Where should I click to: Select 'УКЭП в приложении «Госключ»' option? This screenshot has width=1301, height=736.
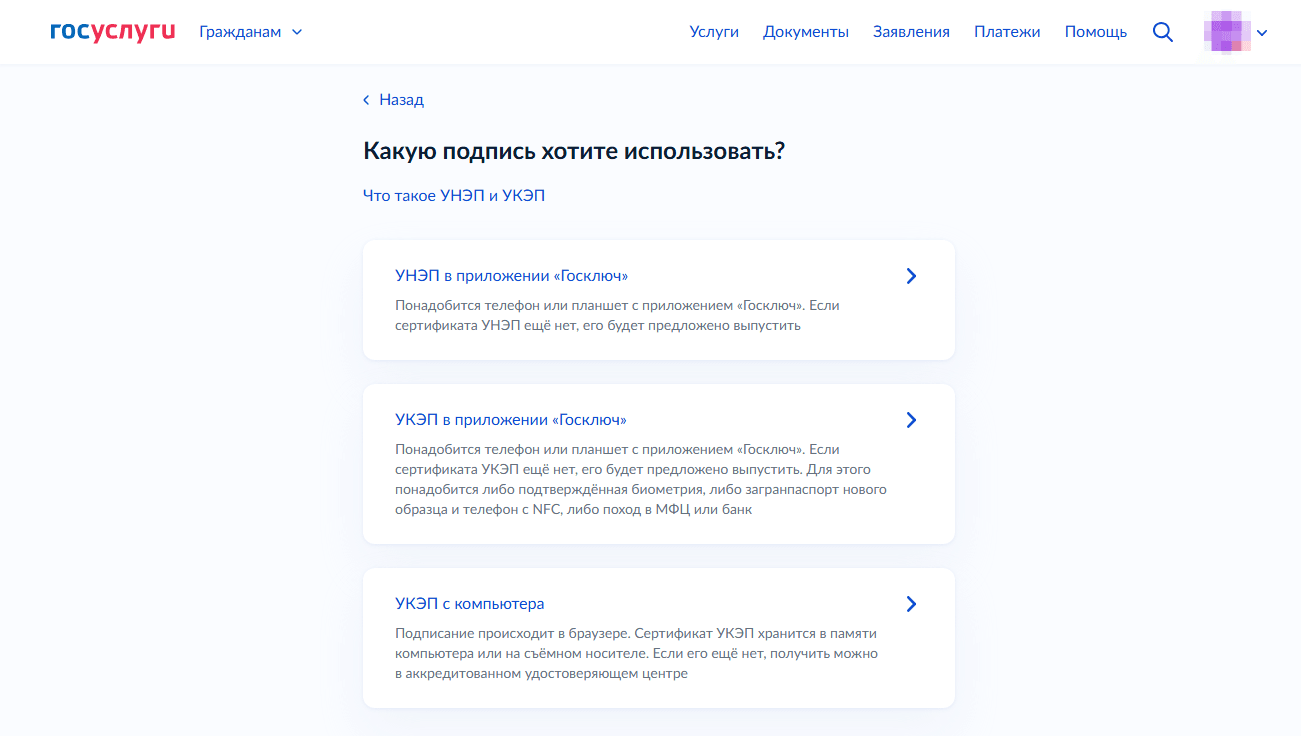[x=659, y=464]
